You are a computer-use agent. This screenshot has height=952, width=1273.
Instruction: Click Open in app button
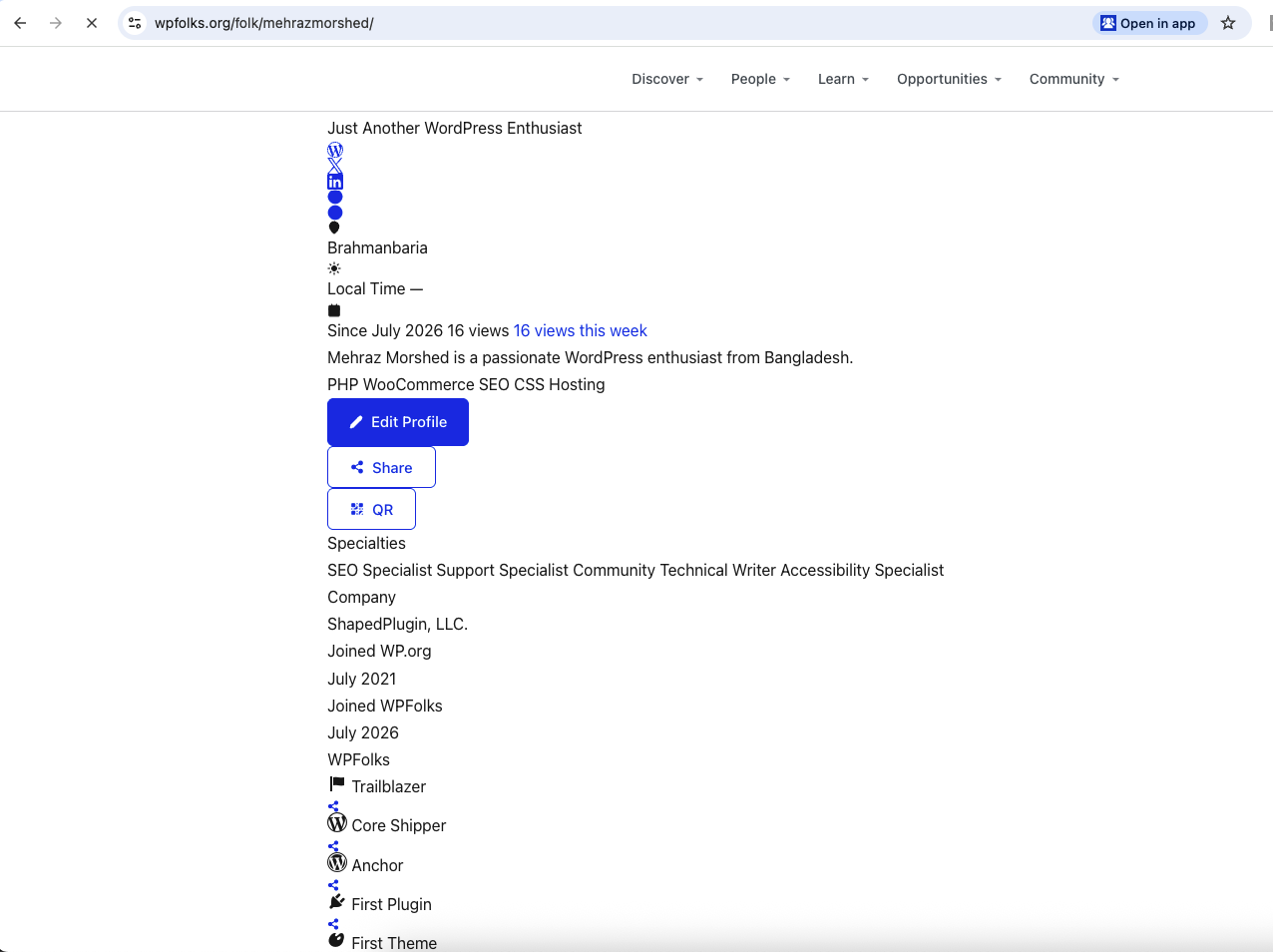pos(1148,23)
